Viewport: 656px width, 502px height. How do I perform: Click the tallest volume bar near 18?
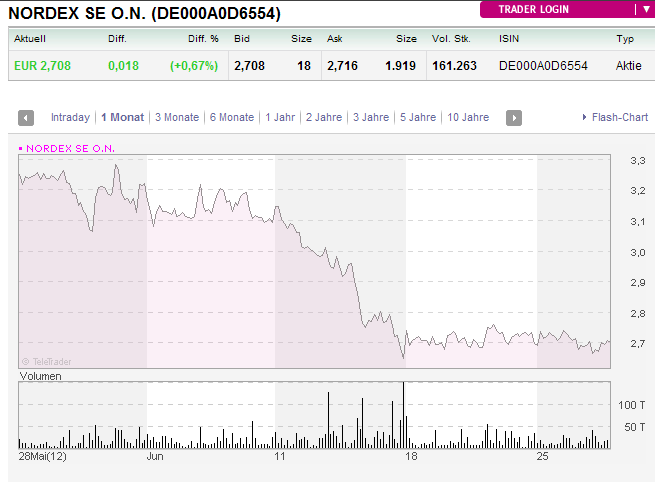click(403, 415)
